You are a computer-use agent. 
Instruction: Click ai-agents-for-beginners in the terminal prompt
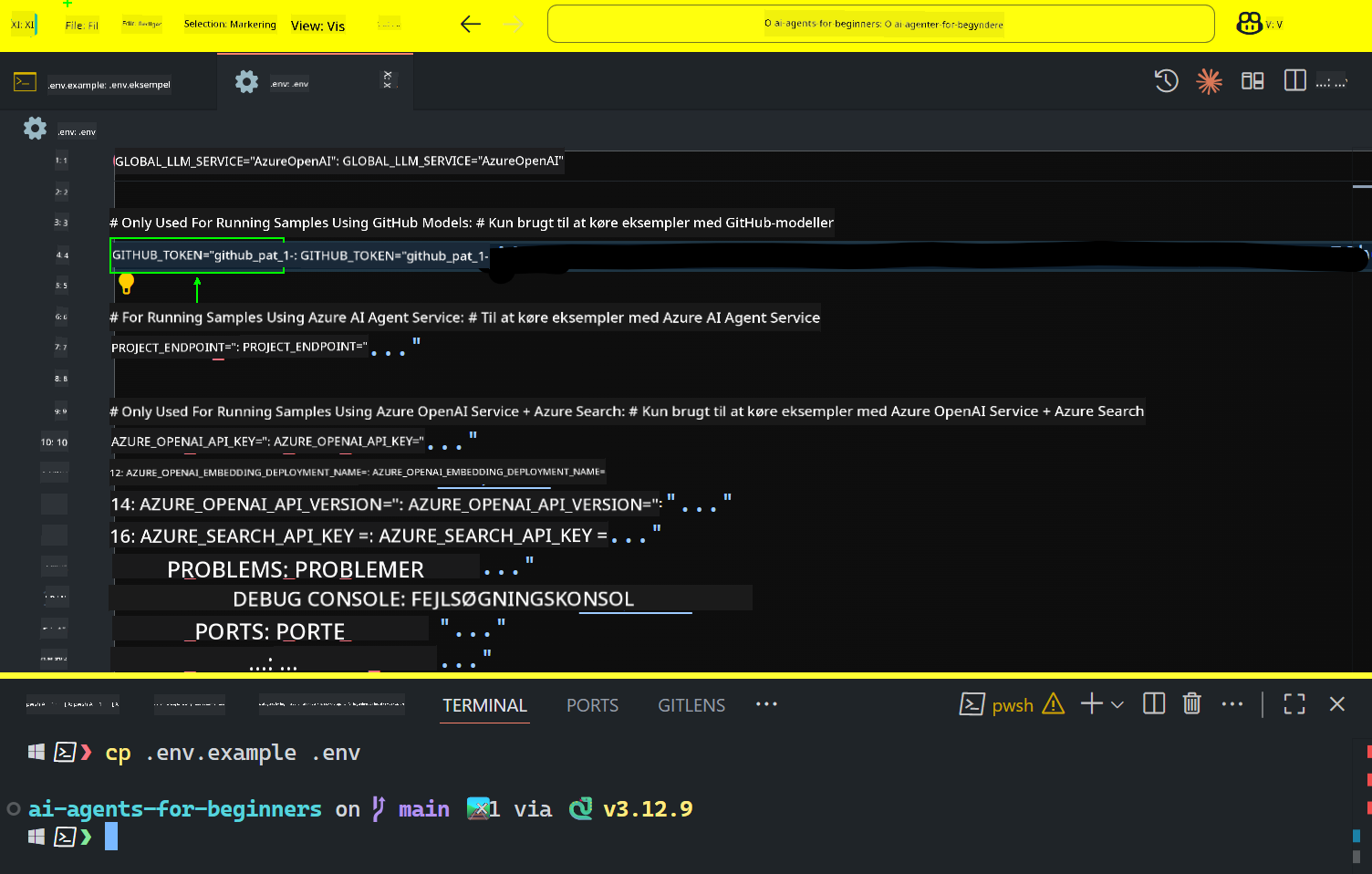[175, 809]
